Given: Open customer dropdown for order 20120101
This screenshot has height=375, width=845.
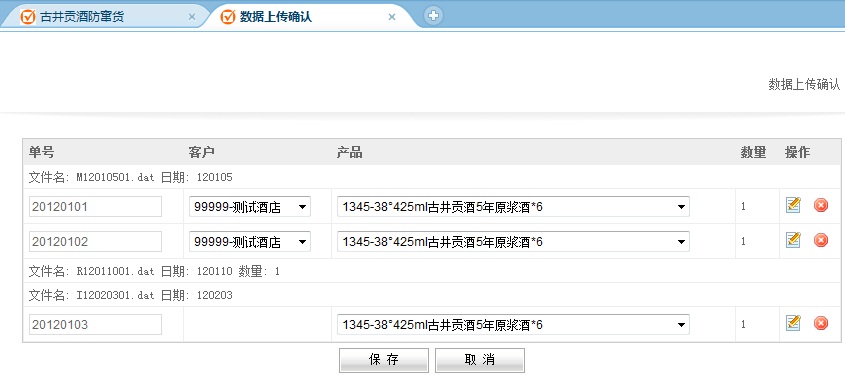Looking at the screenshot, I should tap(250, 207).
